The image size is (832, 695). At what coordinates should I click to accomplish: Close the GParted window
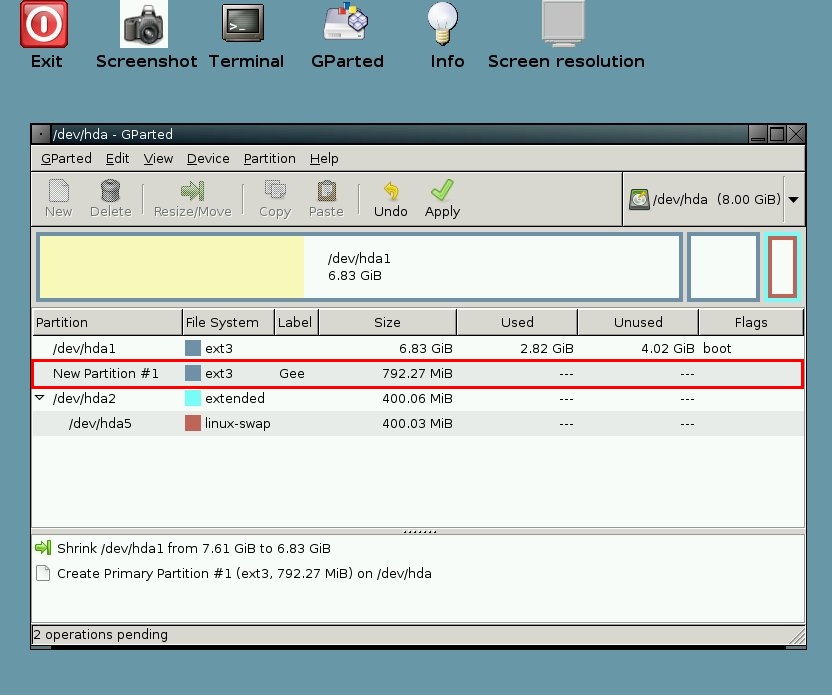pyautogui.click(x=796, y=134)
